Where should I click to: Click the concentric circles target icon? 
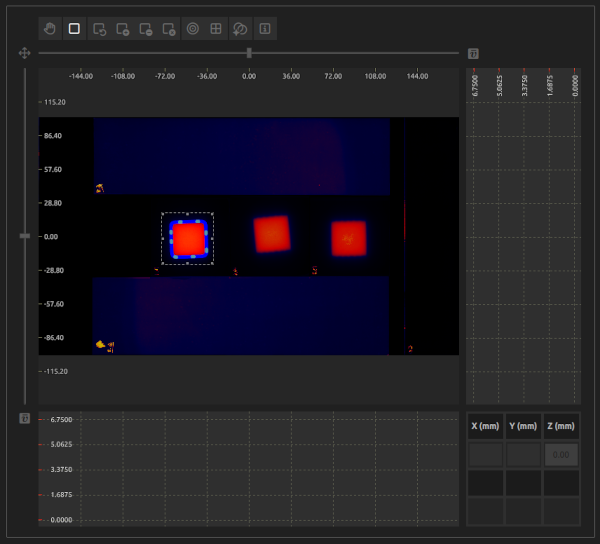point(193,29)
